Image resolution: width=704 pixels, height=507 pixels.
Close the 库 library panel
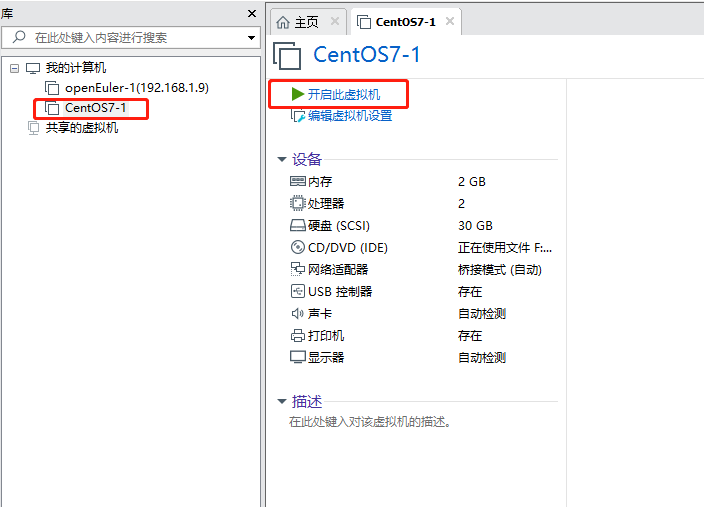[252, 13]
